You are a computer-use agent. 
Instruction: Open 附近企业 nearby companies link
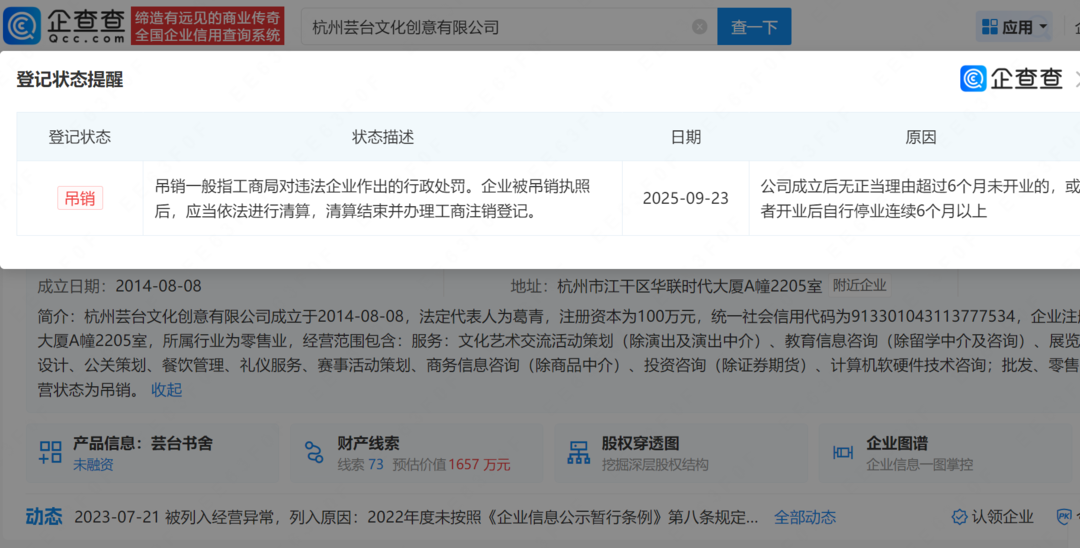[859, 285]
